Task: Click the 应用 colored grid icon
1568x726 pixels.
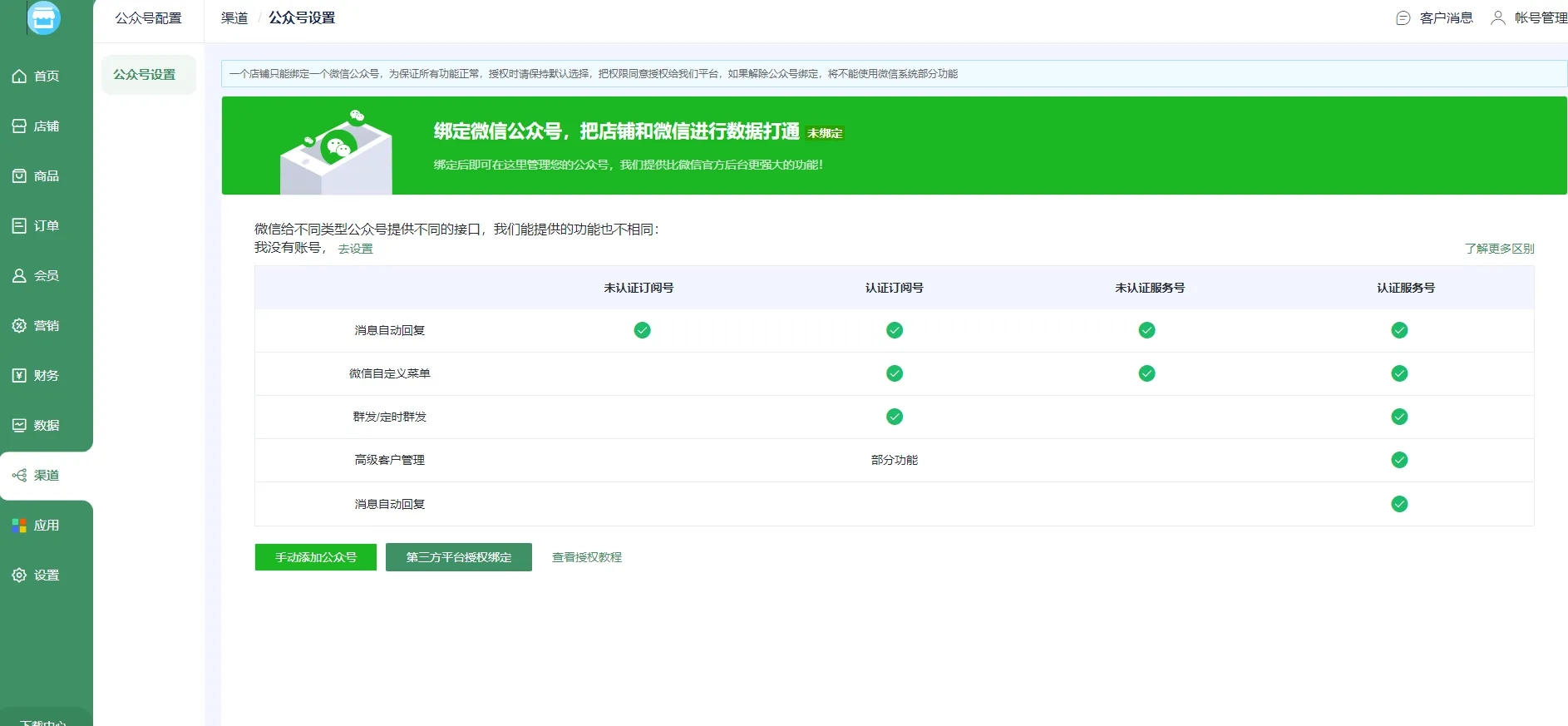Action: pyautogui.click(x=19, y=526)
